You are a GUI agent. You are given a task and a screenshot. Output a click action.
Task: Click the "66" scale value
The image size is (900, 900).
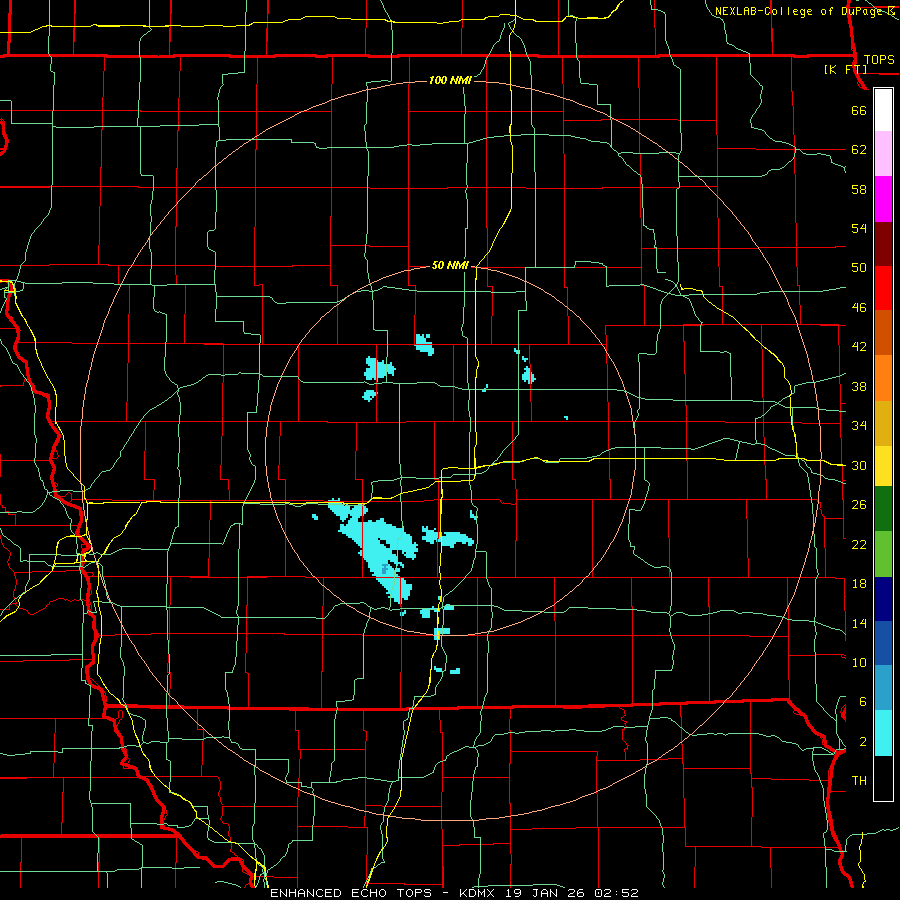pos(859,111)
